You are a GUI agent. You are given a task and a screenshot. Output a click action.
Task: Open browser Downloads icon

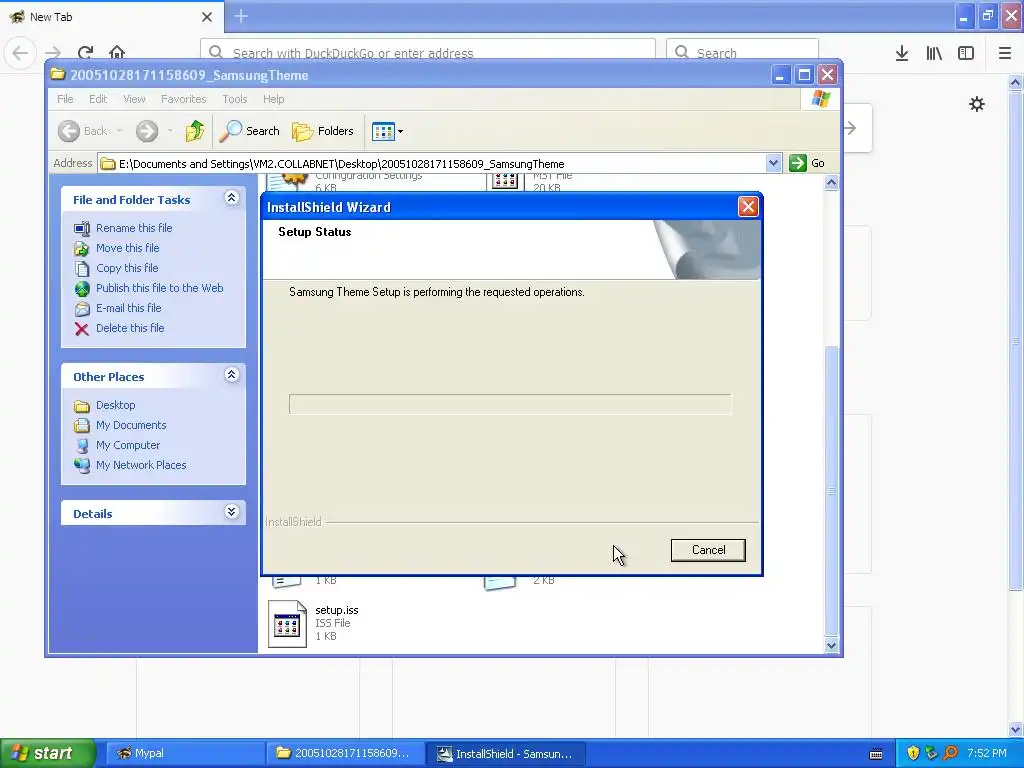point(902,53)
